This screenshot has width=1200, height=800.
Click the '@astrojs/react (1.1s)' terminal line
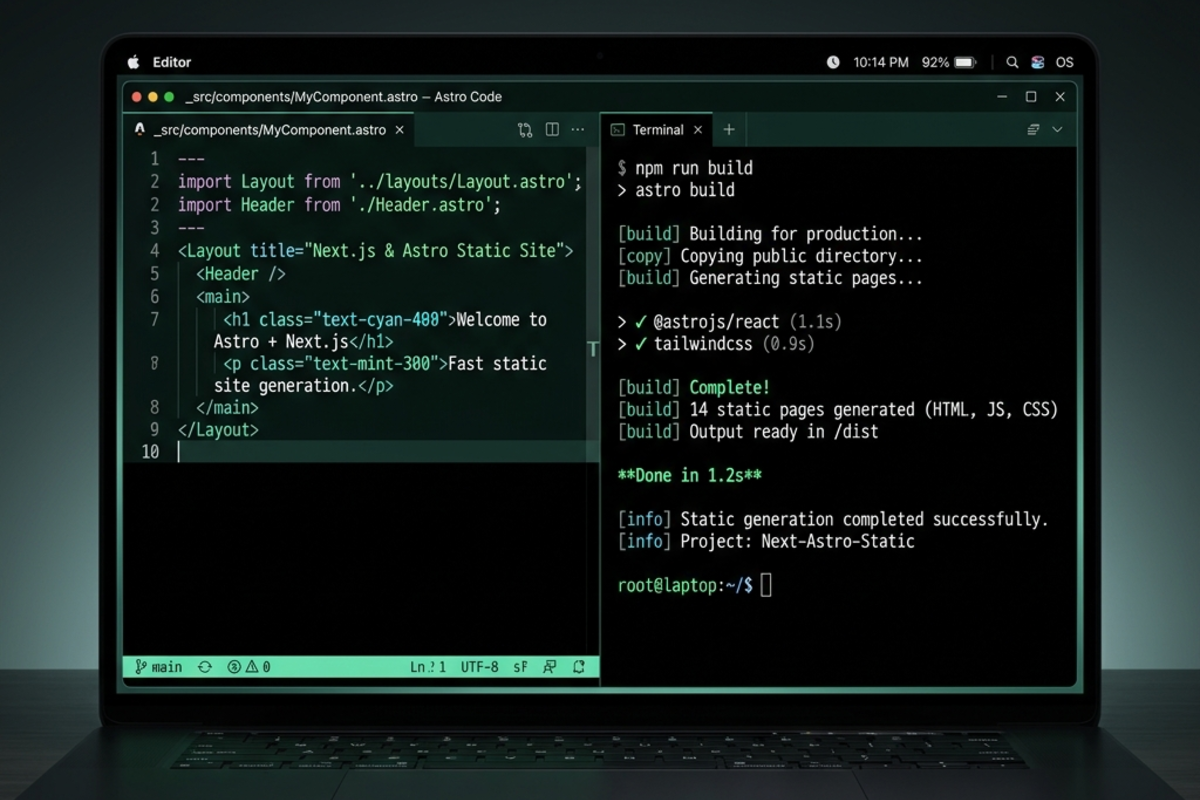730,322
